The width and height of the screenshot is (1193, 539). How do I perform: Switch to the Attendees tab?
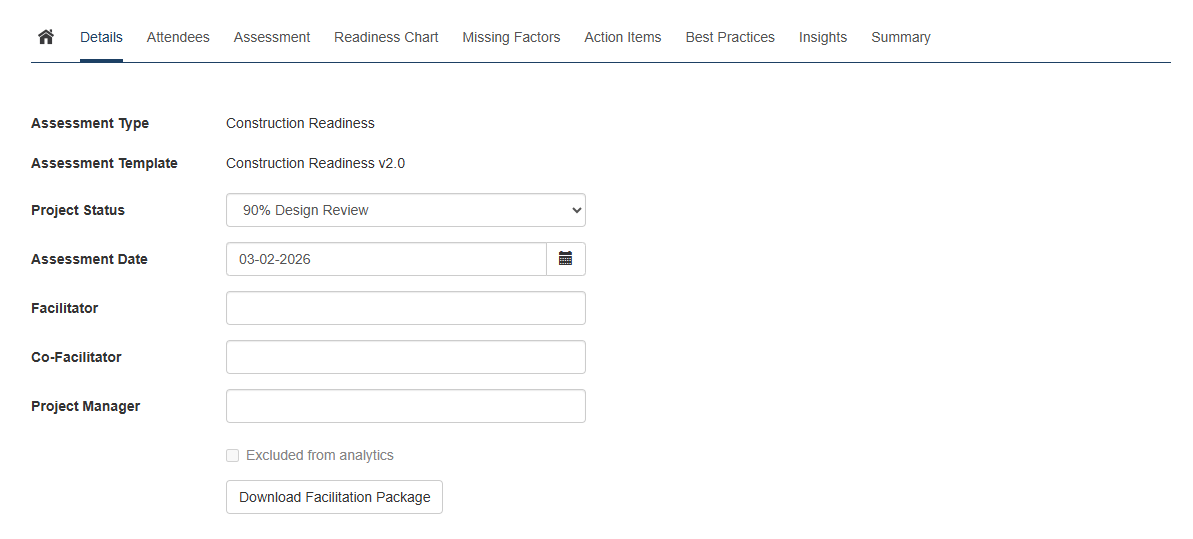click(x=178, y=37)
